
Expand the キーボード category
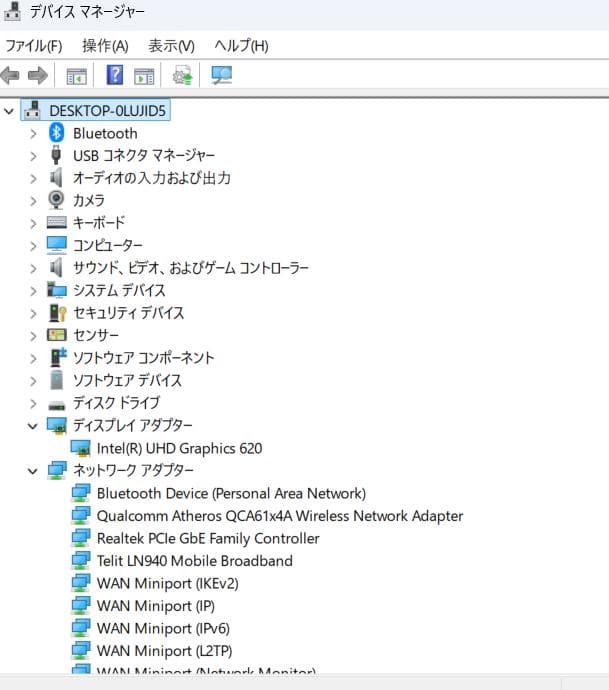pos(33,223)
